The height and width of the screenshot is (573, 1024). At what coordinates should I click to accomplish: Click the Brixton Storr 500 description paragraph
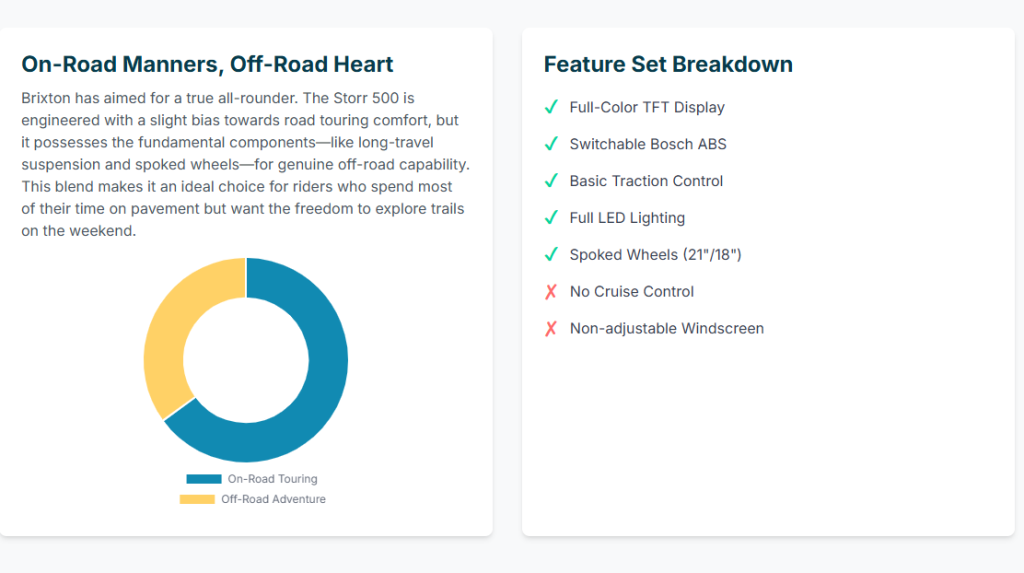pos(245,164)
